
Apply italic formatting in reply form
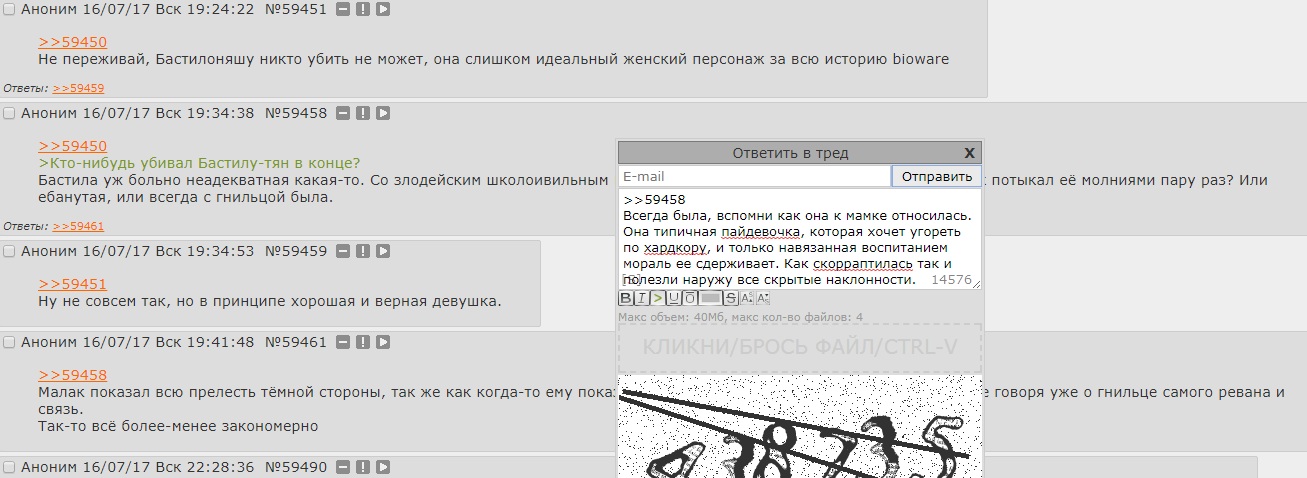(x=642, y=298)
